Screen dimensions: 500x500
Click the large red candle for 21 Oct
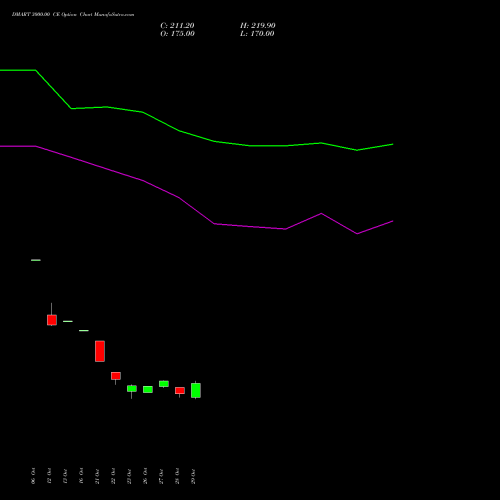[100, 351]
